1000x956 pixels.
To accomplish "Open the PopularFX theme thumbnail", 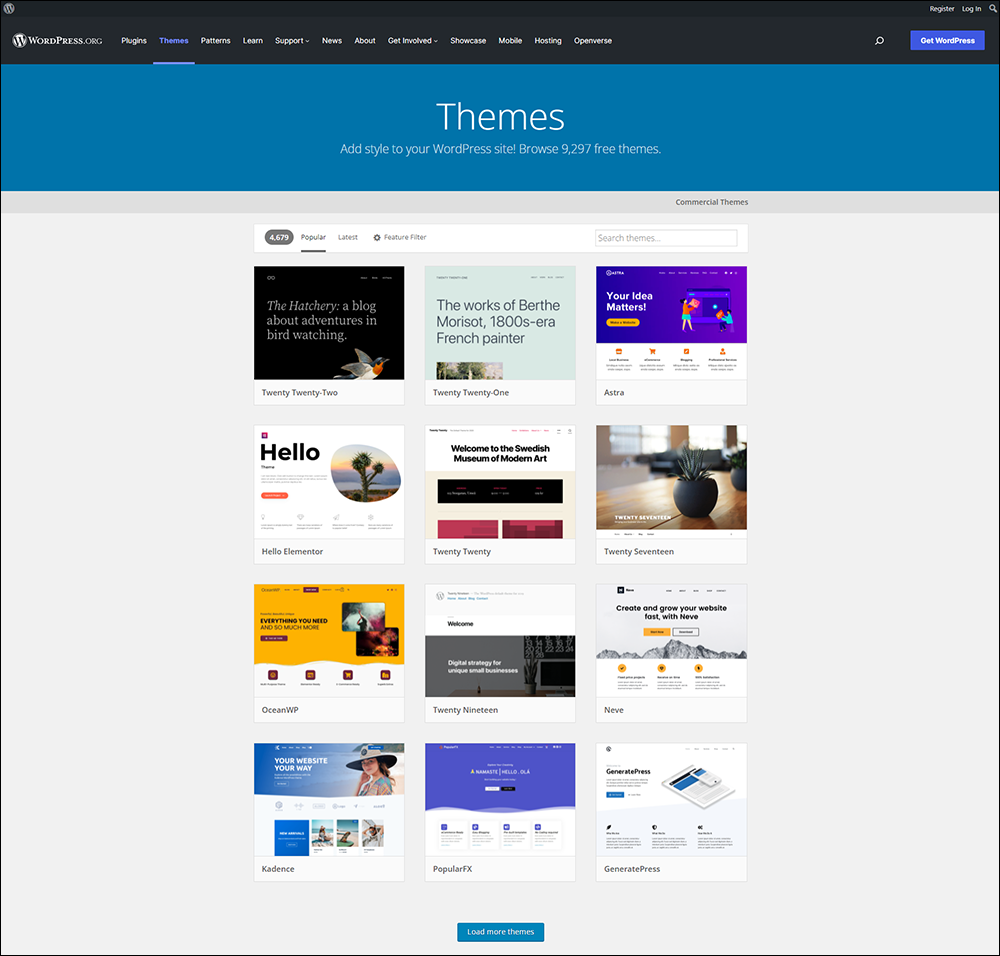I will pyautogui.click(x=500, y=799).
